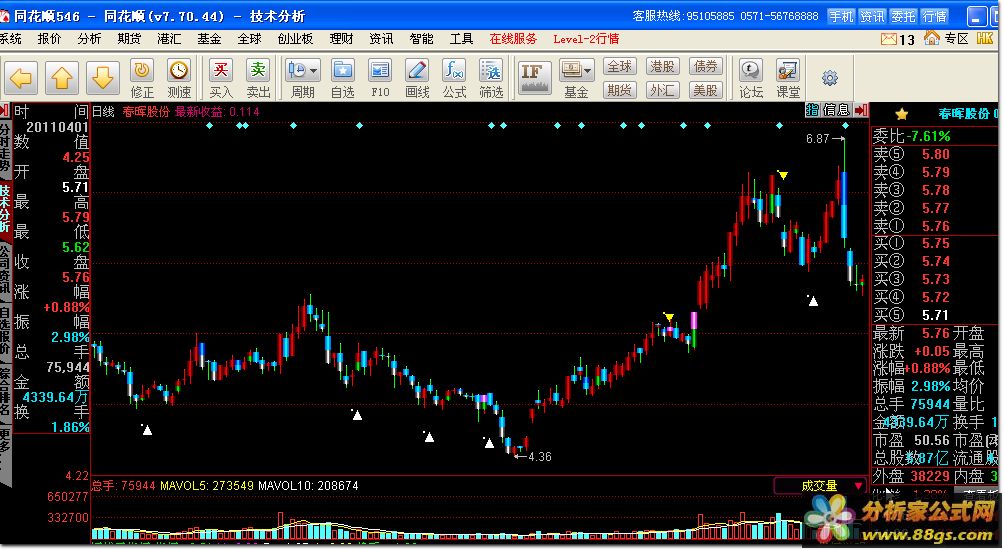This screenshot has height=550, width=1004.
Task: Open the 修正 data correction tool
Action: [x=142, y=79]
